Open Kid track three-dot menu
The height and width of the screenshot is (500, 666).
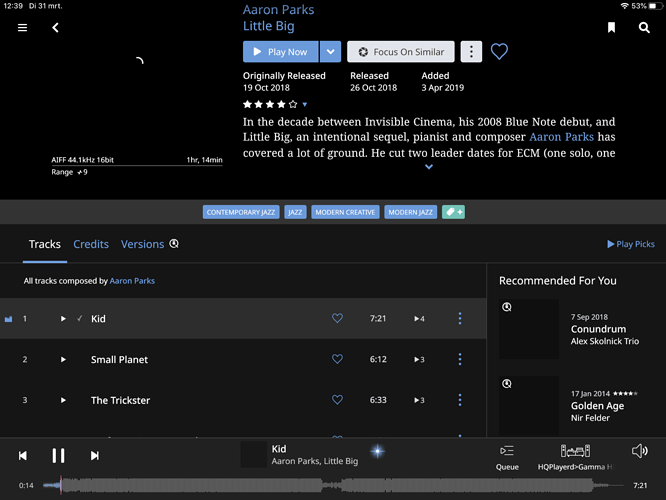click(460, 318)
